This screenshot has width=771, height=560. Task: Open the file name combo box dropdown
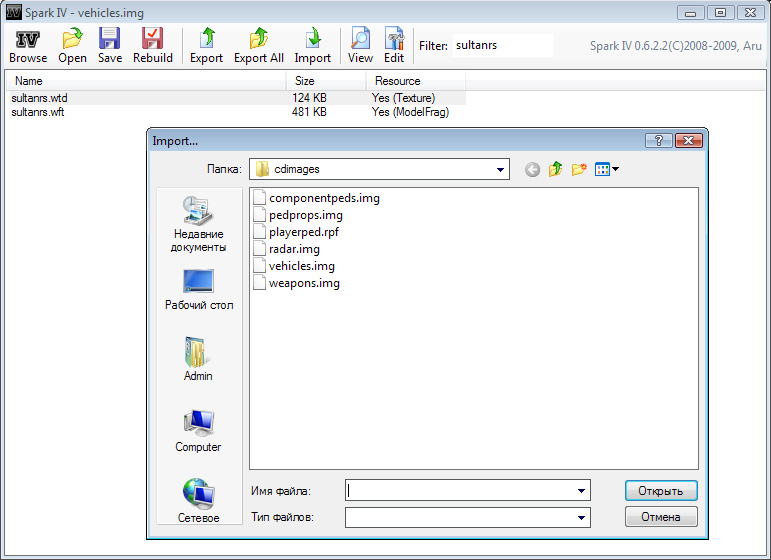(581, 491)
